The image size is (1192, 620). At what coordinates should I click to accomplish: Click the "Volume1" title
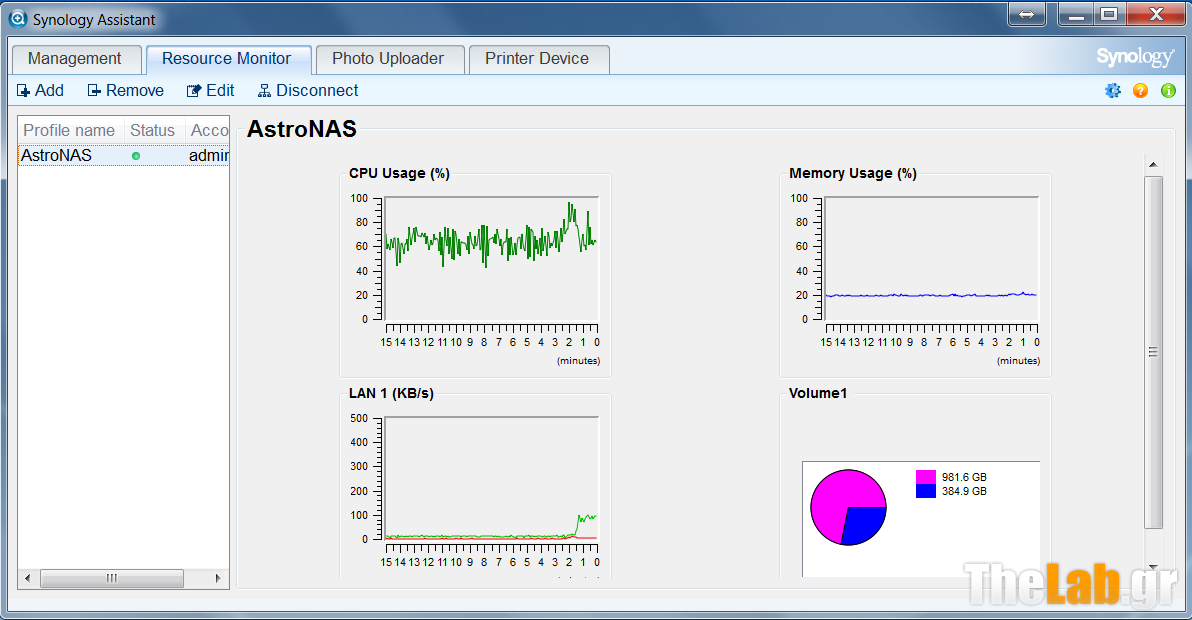(x=818, y=394)
